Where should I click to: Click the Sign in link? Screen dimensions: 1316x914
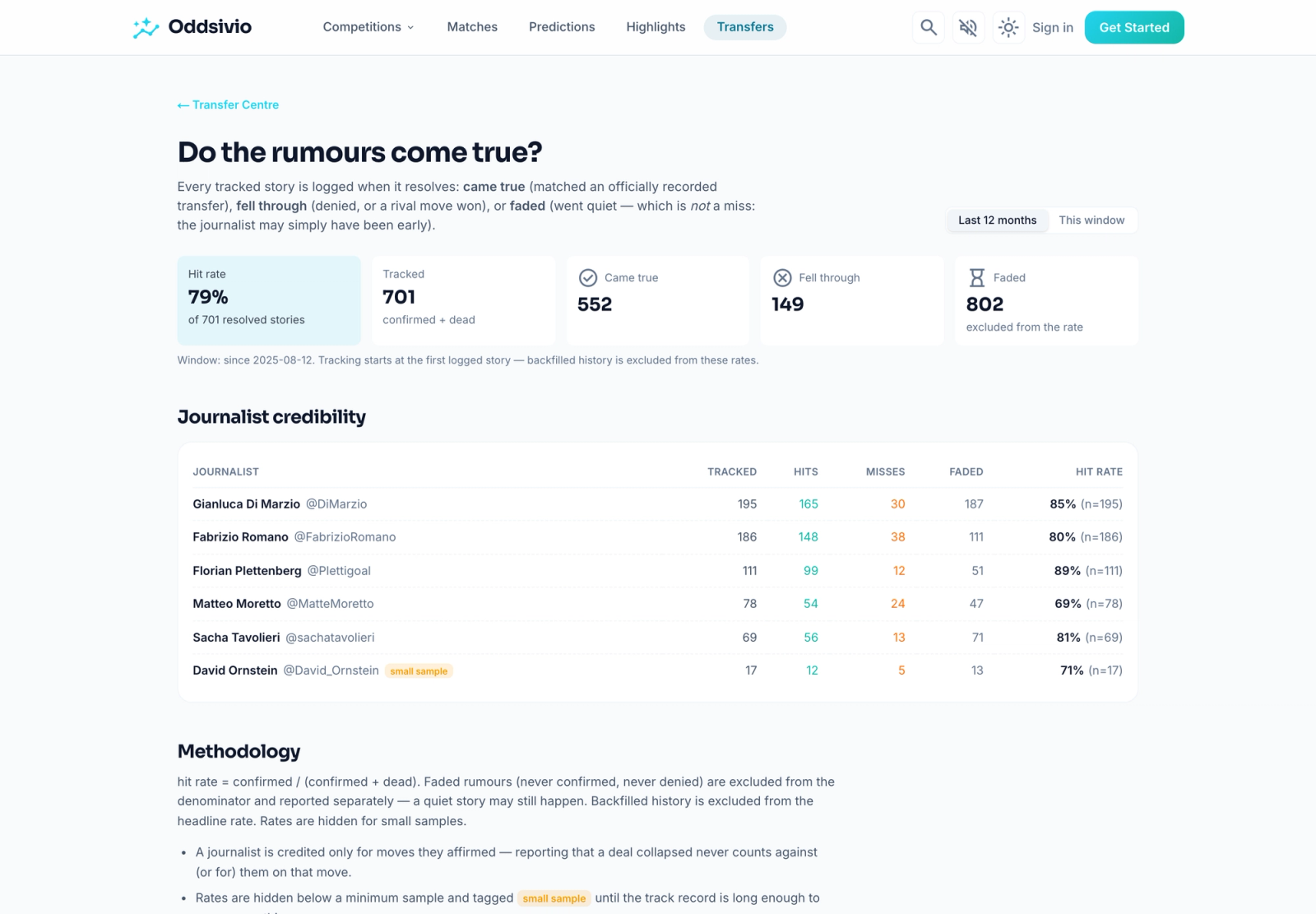pyautogui.click(x=1053, y=27)
